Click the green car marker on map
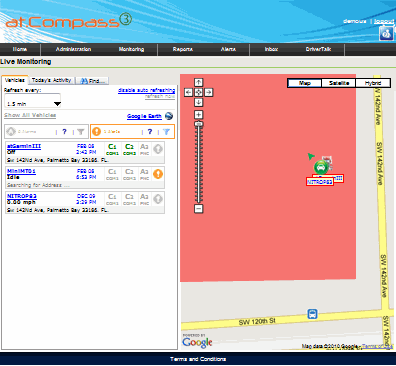This screenshot has height=366, width=396. tap(320, 167)
